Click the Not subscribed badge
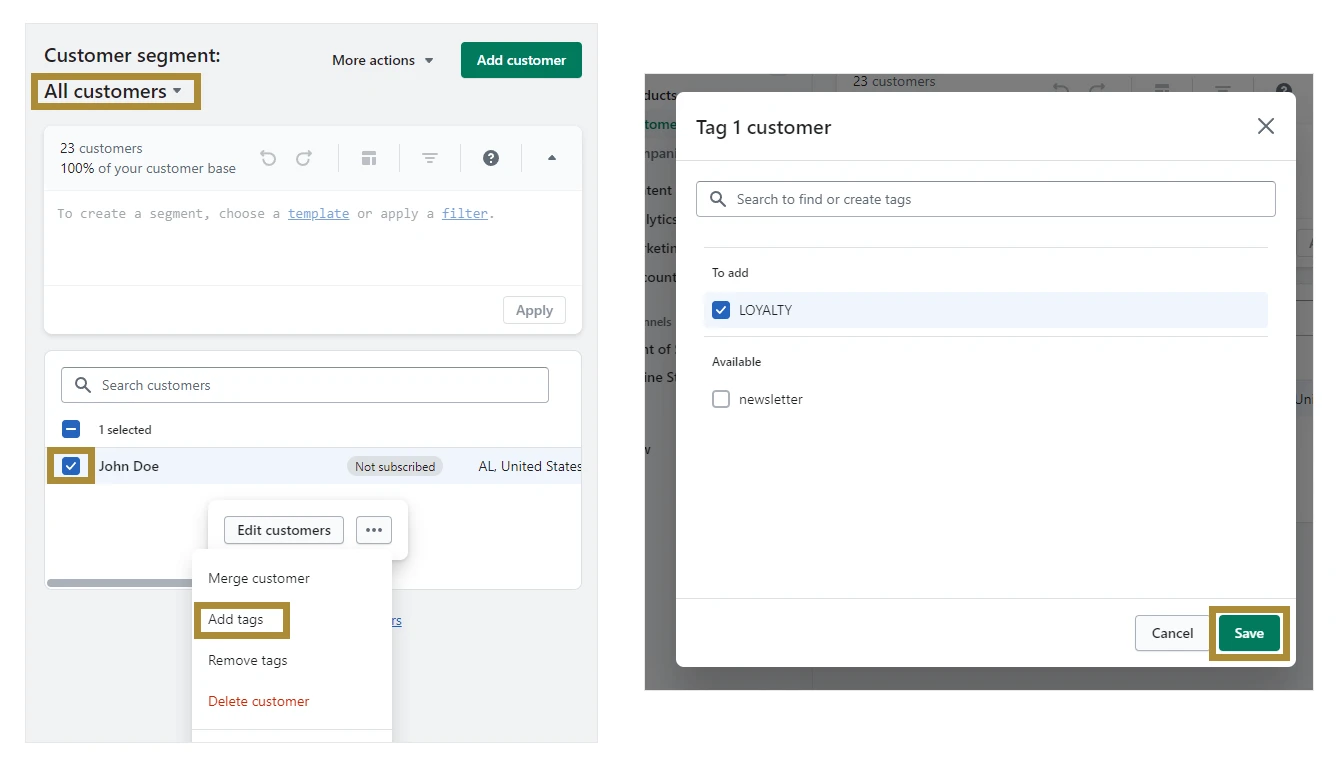Screen dimensions: 1339x767 click(395, 466)
